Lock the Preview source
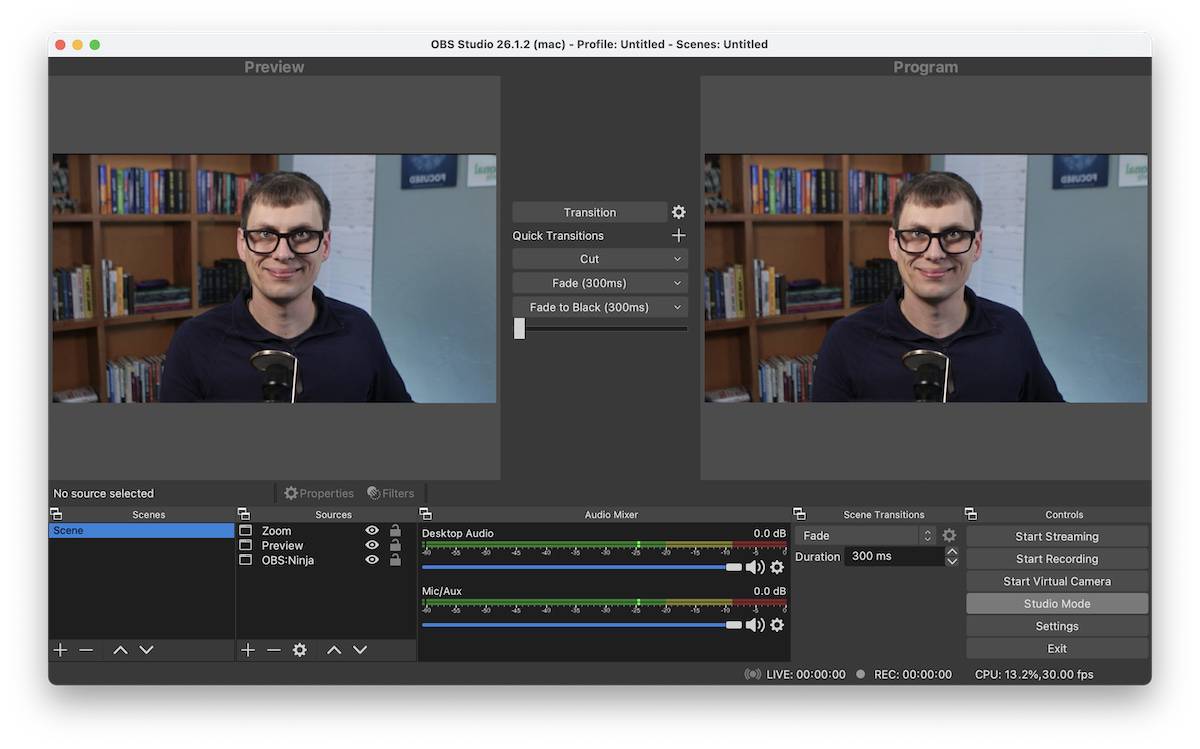The width and height of the screenshot is (1200, 749). click(x=395, y=545)
